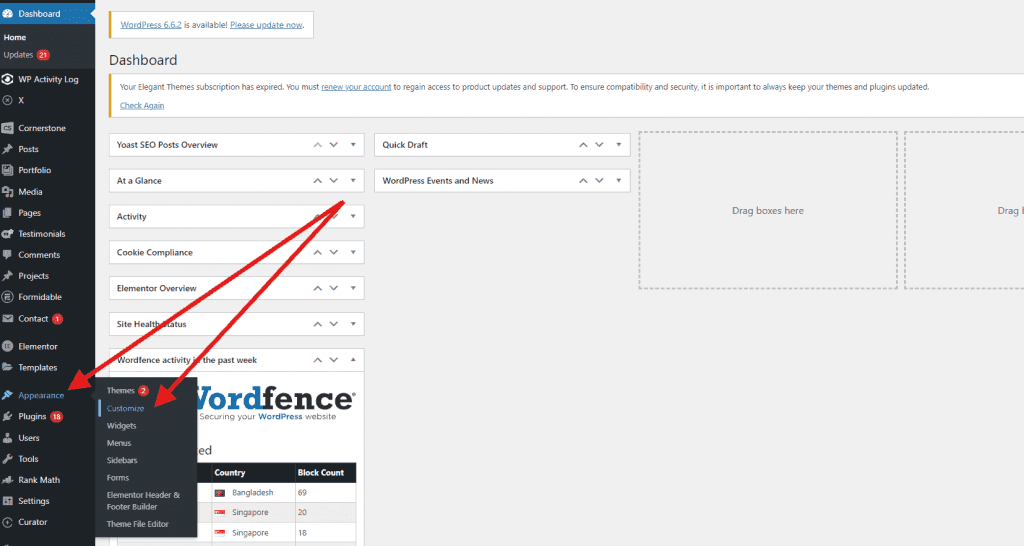Click the Posts pin icon
This screenshot has height=546, width=1024.
click(x=7, y=149)
